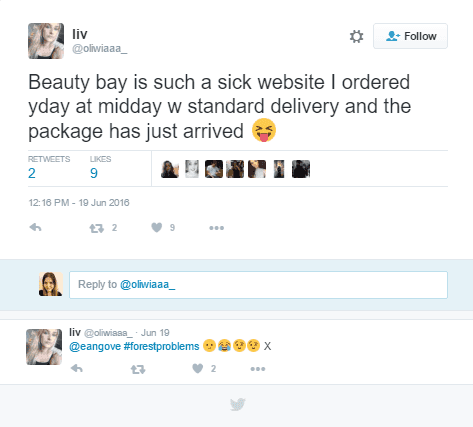Open liv's profile picture on main tweet

tap(46, 41)
